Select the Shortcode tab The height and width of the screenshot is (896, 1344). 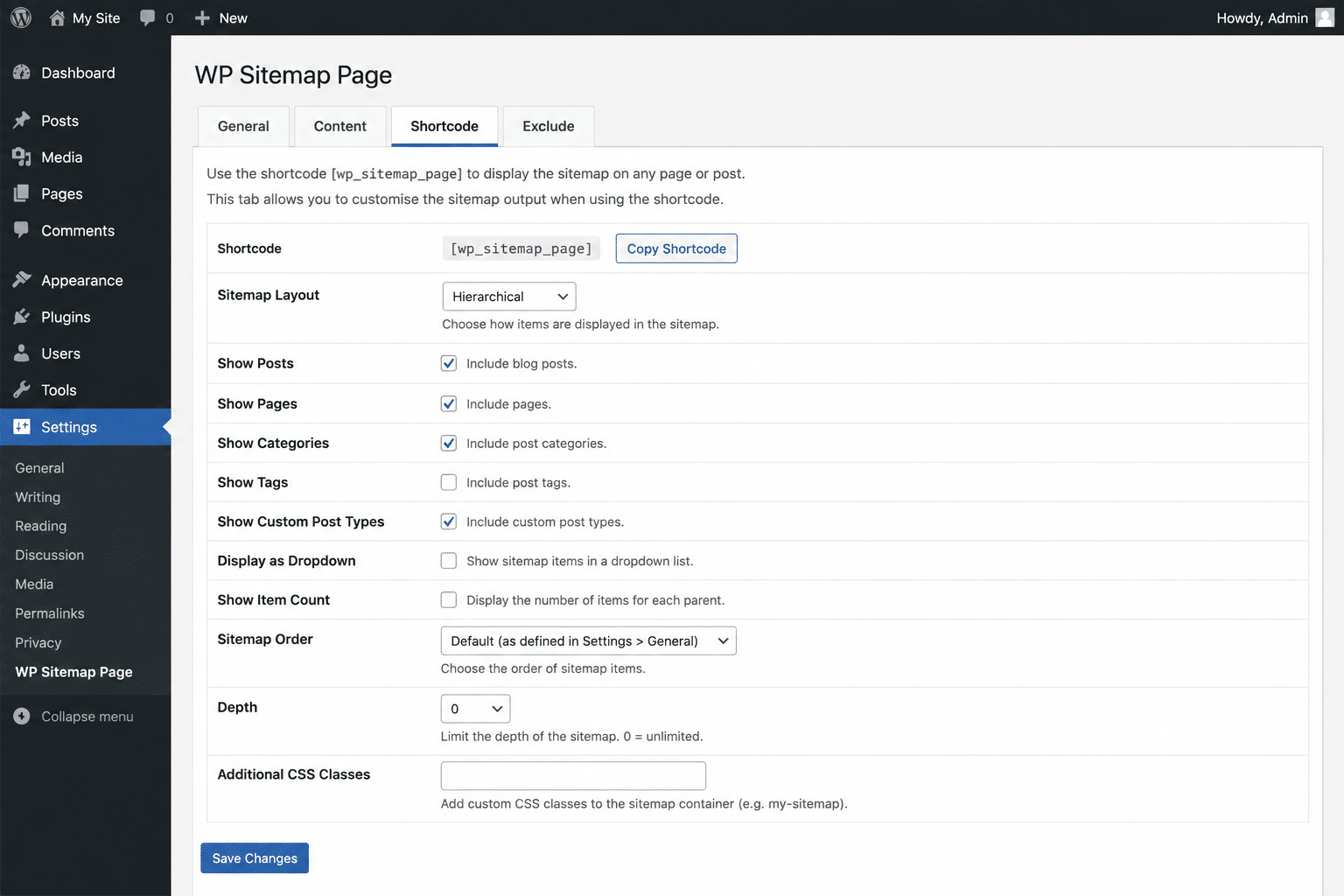click(x=444, y=126)
